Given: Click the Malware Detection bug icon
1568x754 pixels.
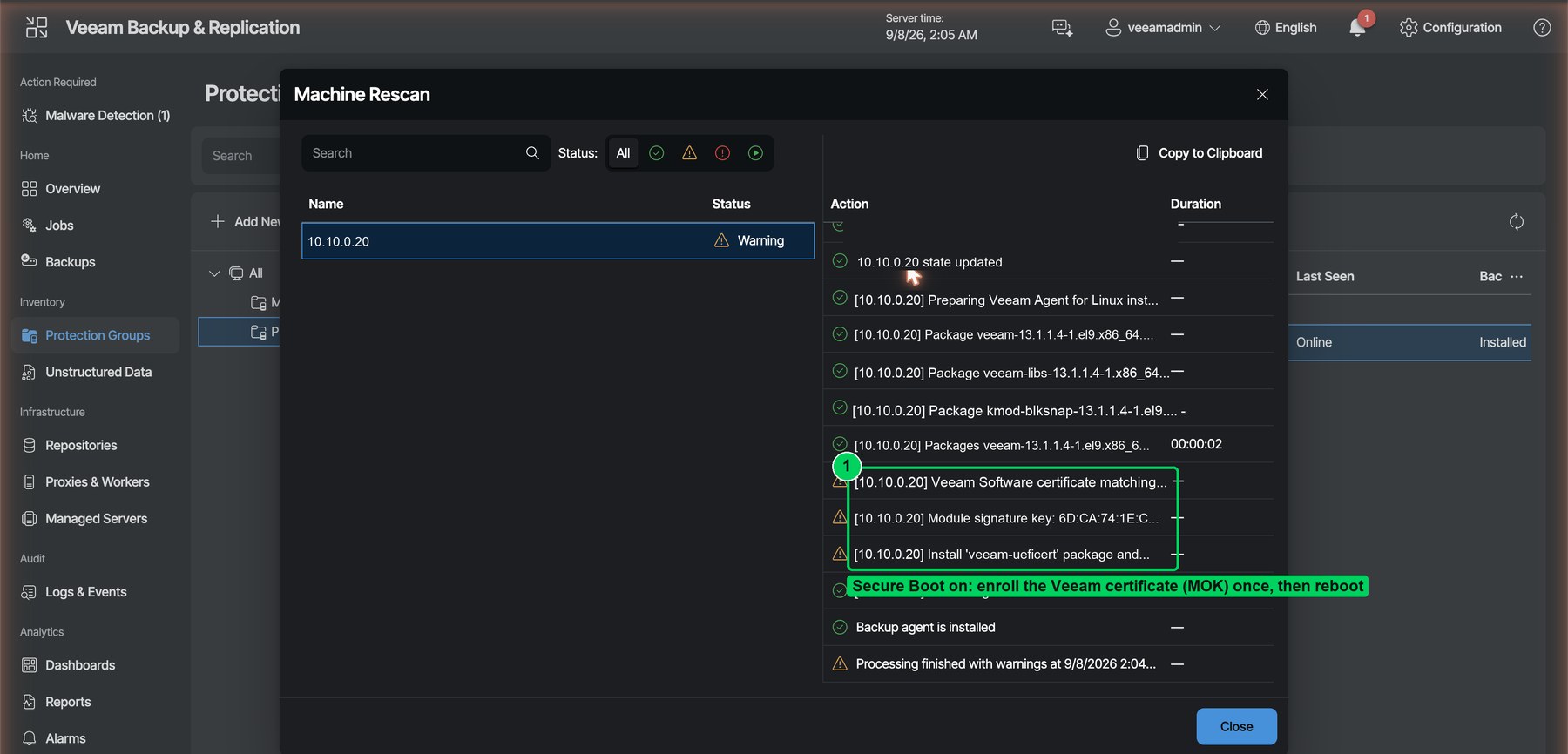Looking at the screenshot, I should (29, 116).
